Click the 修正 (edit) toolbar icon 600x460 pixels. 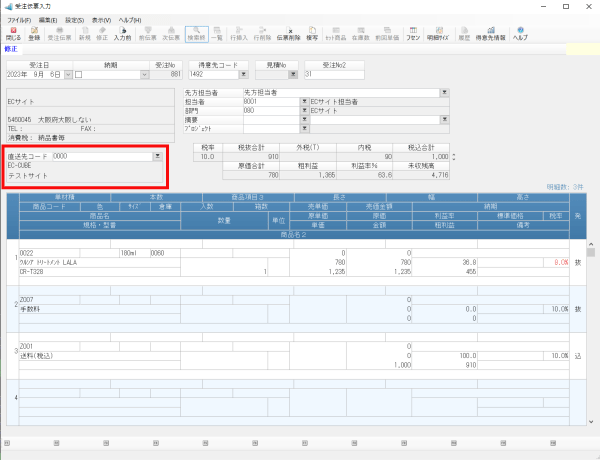click(x=102, y=34)
